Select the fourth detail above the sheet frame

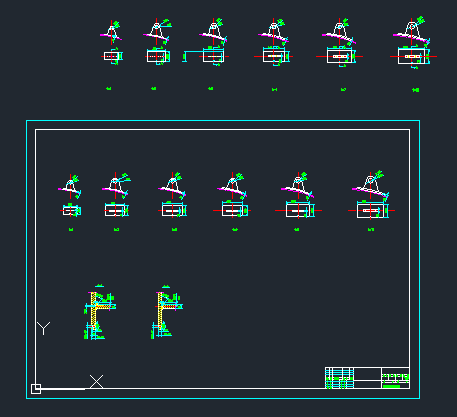coord(273,42)
